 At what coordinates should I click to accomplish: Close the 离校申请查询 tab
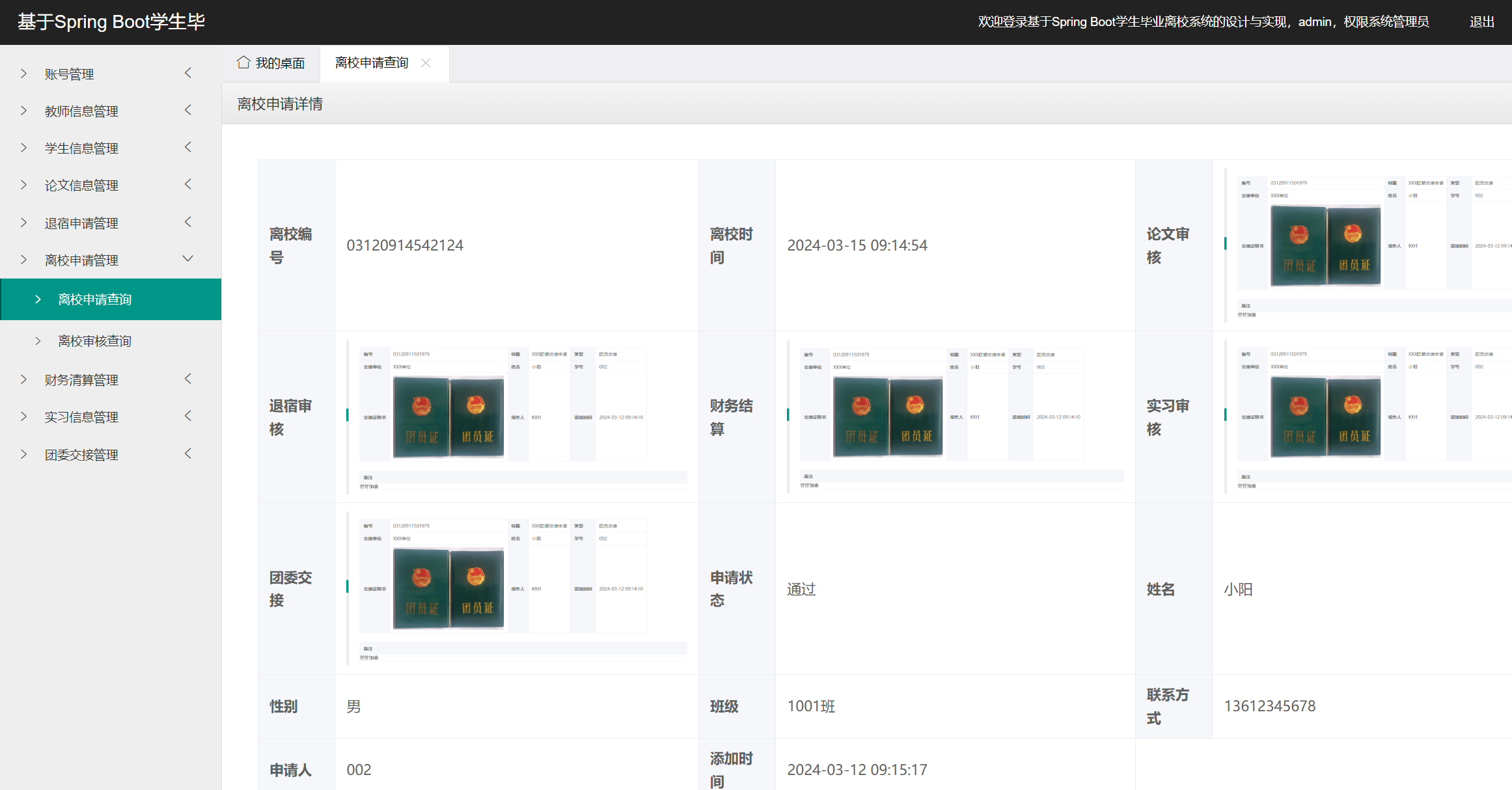(426, 62)
